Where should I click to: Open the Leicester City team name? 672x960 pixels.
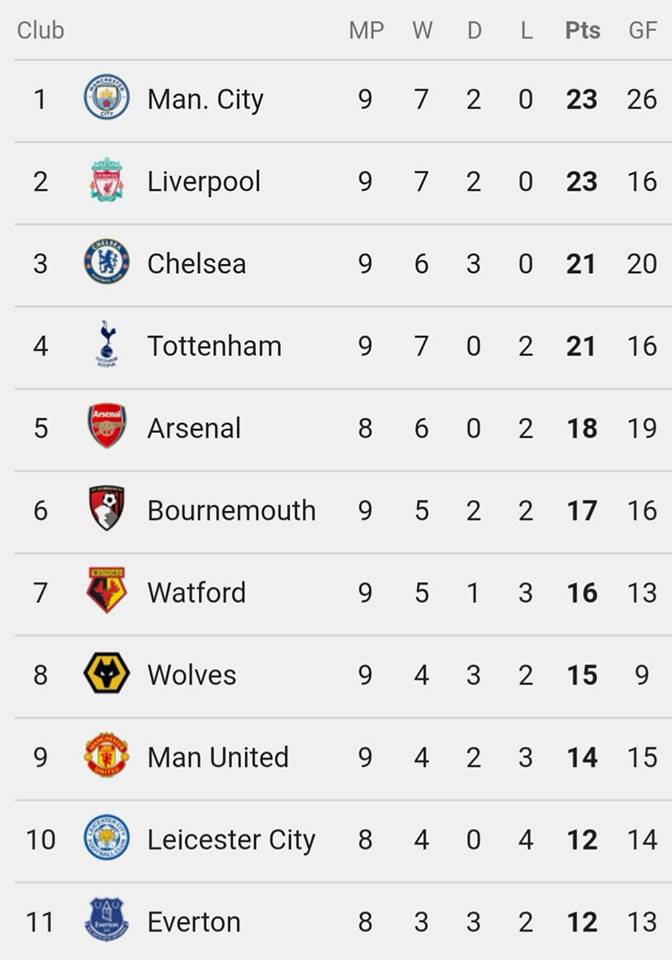[x=231, y=840]
